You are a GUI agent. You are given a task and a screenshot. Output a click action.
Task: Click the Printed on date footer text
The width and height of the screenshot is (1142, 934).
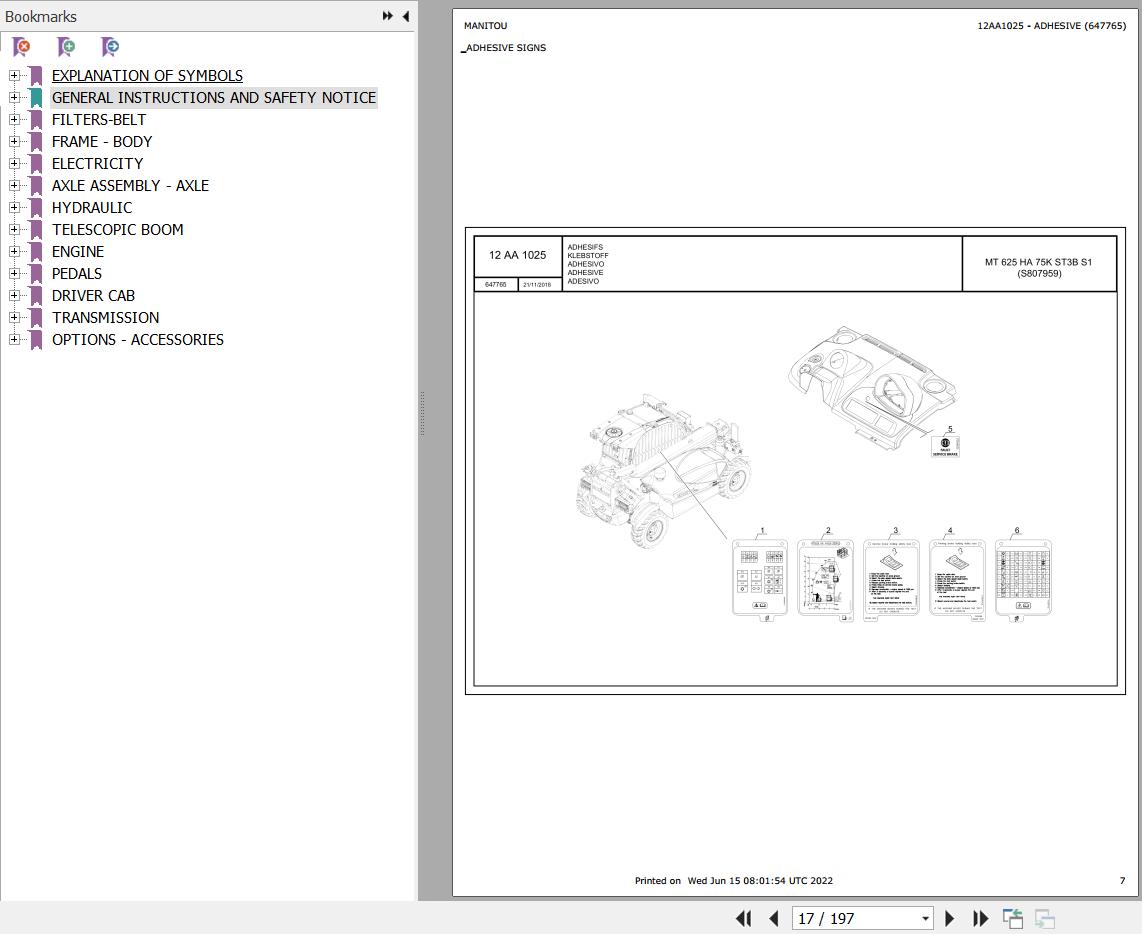(x=733, y=881)
